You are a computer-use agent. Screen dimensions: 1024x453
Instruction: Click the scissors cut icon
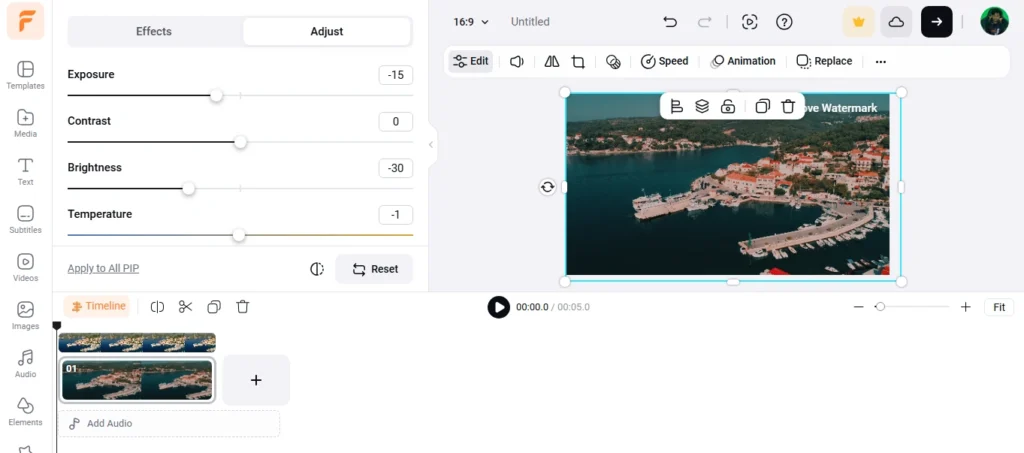(x=185, y=307)
